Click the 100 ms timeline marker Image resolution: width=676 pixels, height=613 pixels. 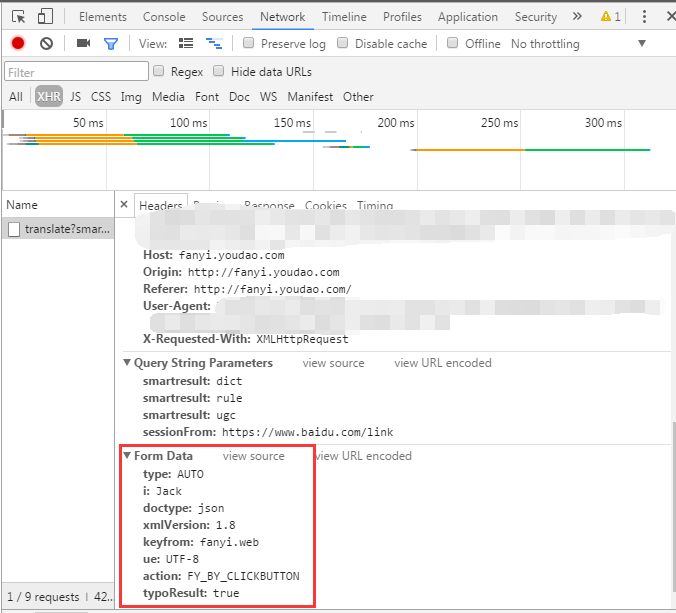point(188,123)
